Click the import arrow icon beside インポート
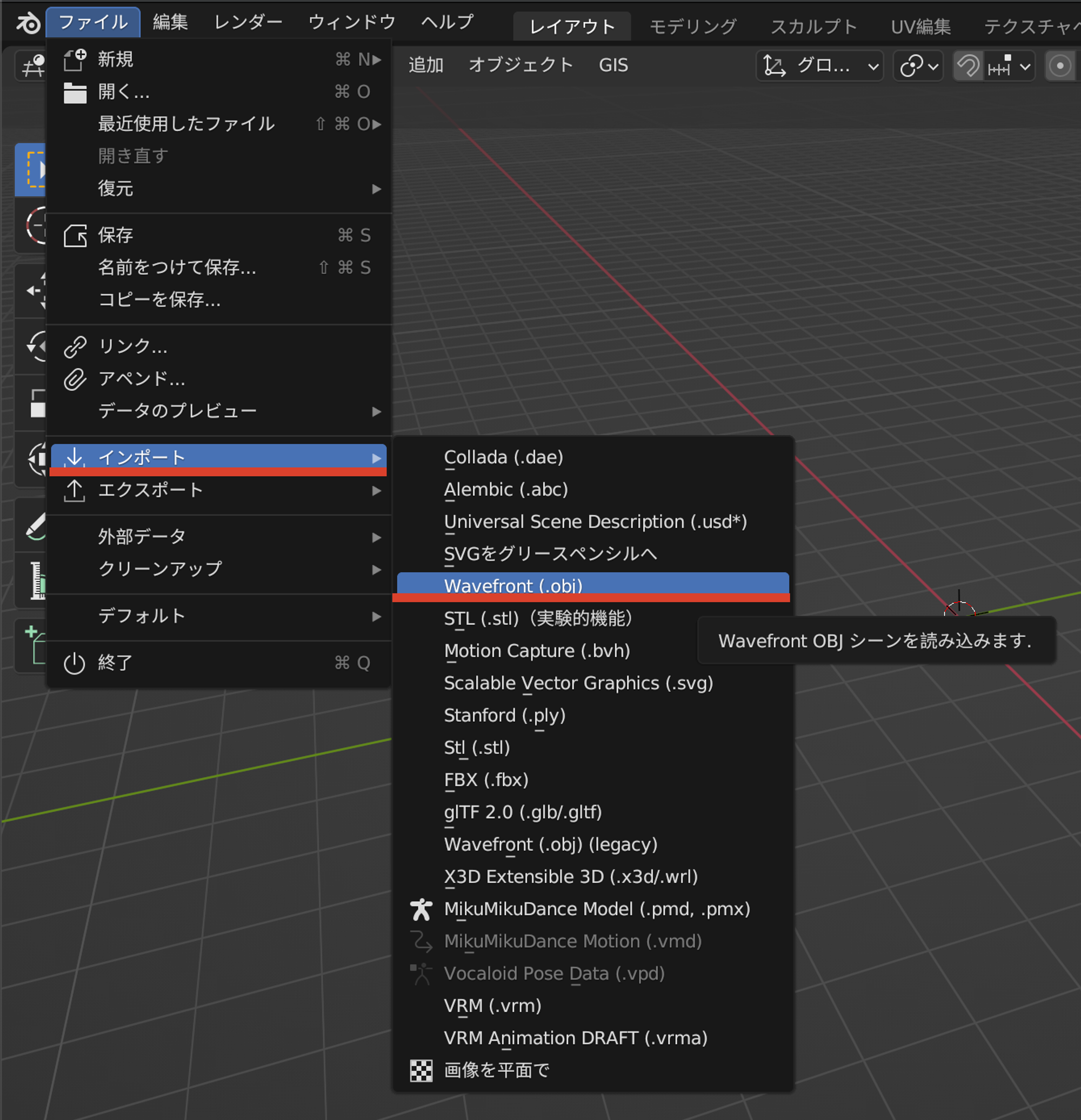This screenshot has height=1120, width=1081. click(75, 457)
